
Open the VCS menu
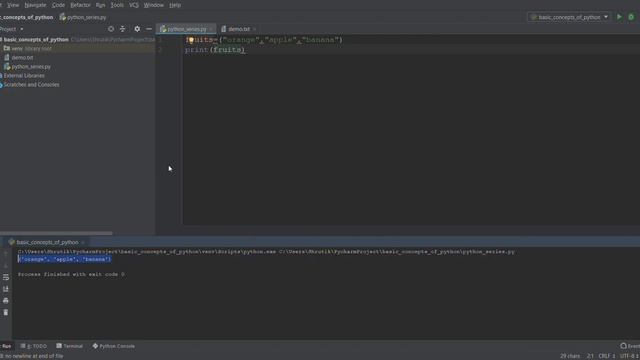(x=133, y=5)
